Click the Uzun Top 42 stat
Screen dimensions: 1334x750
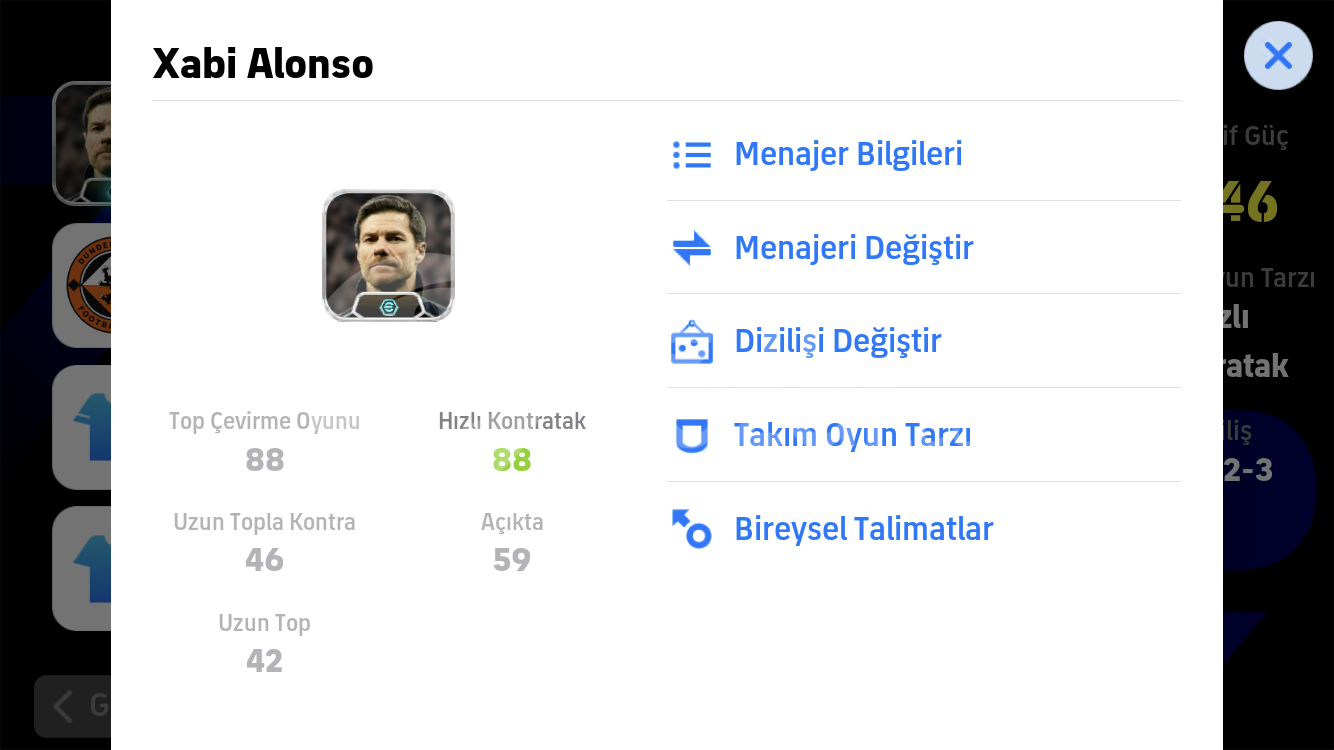tap(264, 642)
